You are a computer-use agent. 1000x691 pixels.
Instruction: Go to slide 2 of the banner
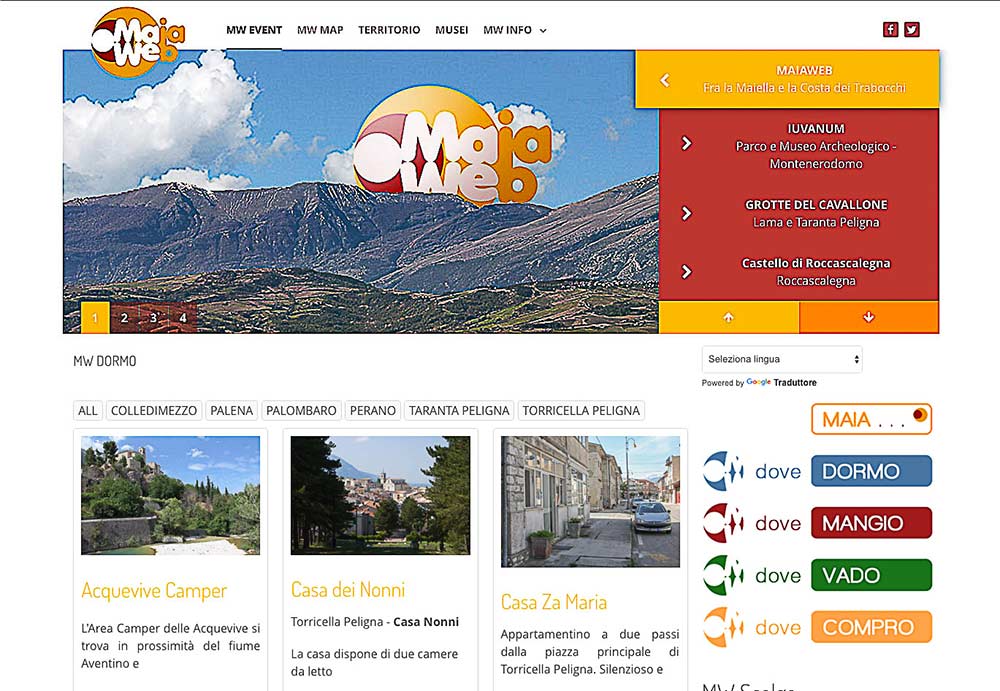coord(124,318)
